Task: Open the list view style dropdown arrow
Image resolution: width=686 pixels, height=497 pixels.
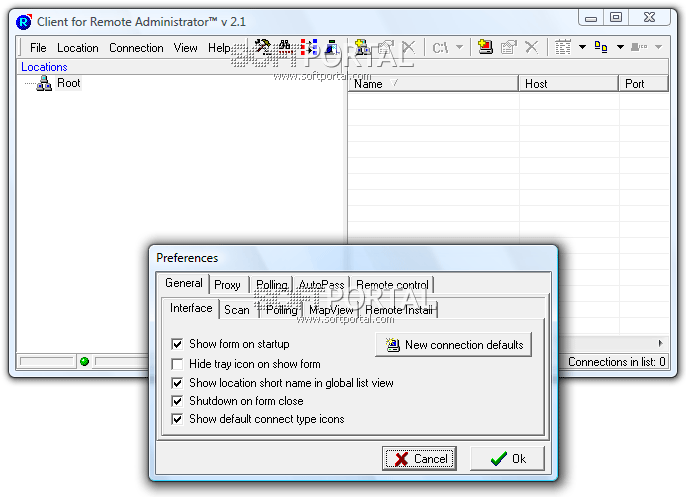Action: tap(582, 47)
